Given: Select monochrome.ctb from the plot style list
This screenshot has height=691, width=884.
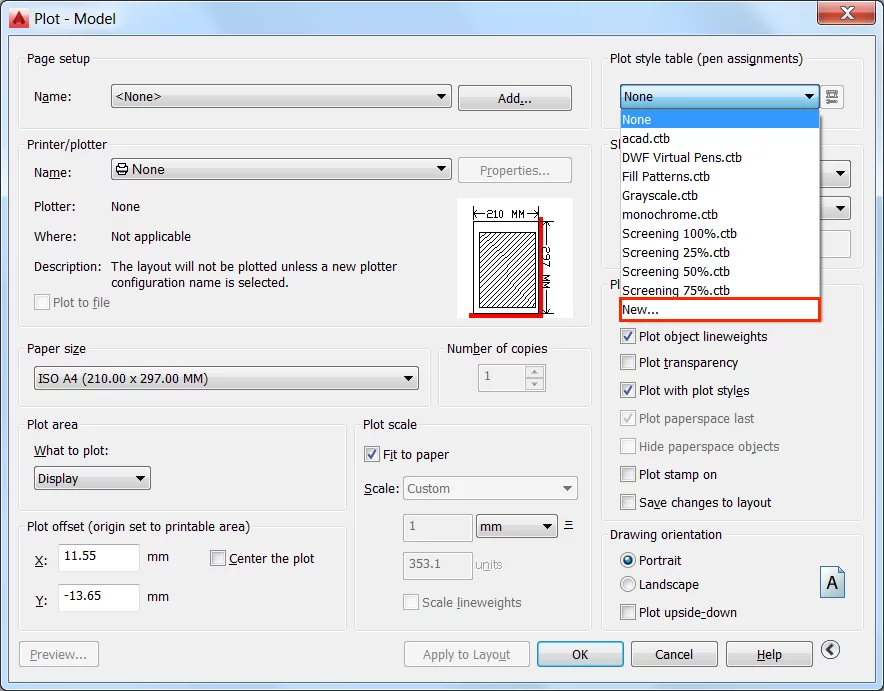Looking at the screenshot, I should click(x=670, y=214).
